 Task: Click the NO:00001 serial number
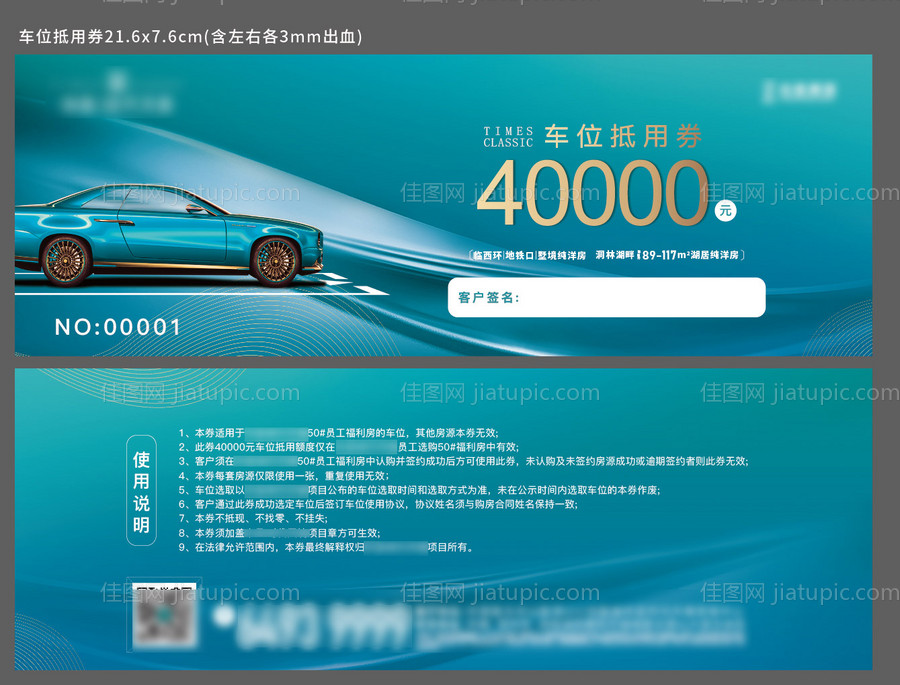tap(118, 327)
